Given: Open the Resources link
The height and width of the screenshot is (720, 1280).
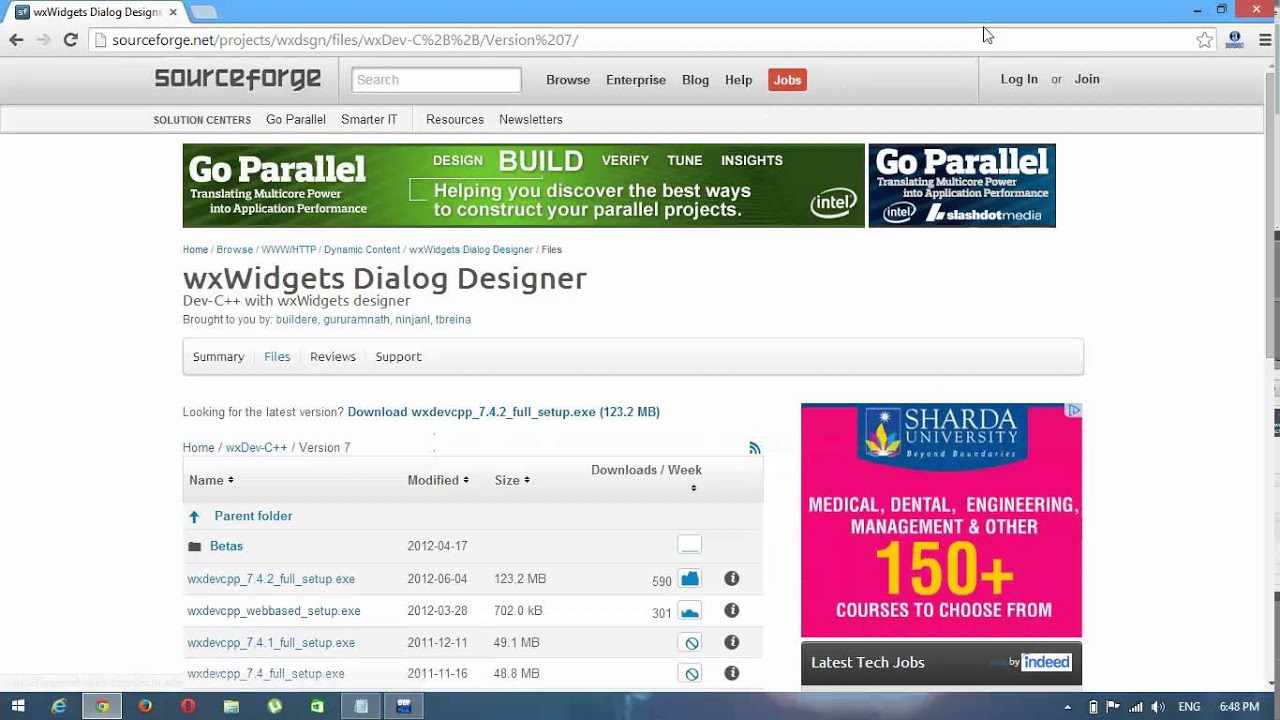Looking at the screenshot, I should tap(455, 119).
